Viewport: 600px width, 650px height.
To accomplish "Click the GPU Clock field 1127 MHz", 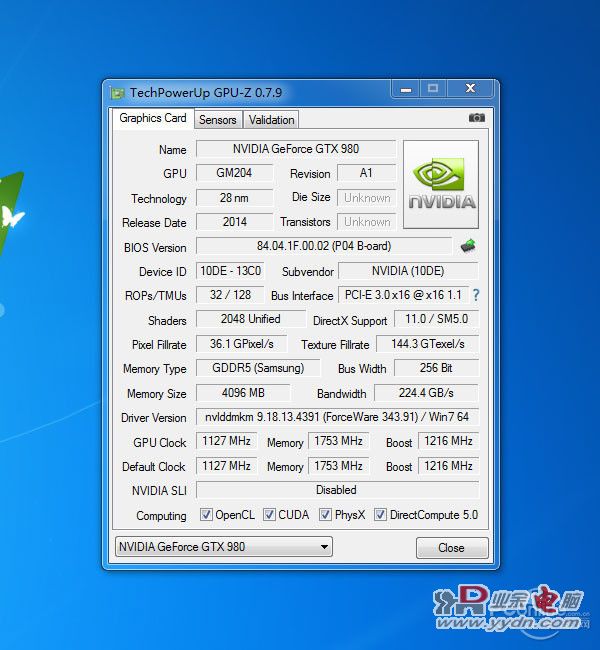I will [x=226, y=441].
